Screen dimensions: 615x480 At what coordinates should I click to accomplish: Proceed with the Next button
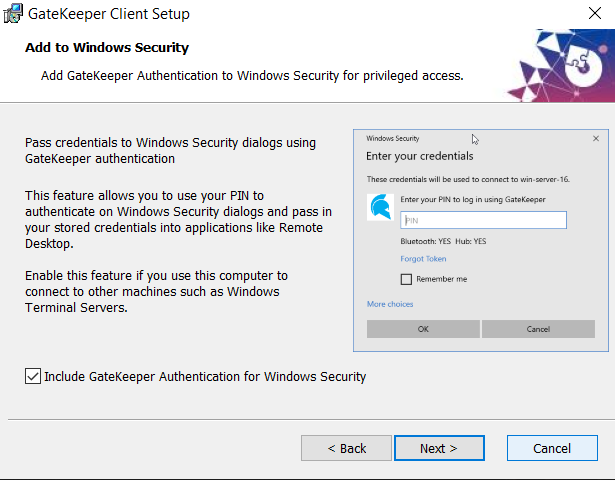coord(439,448)
